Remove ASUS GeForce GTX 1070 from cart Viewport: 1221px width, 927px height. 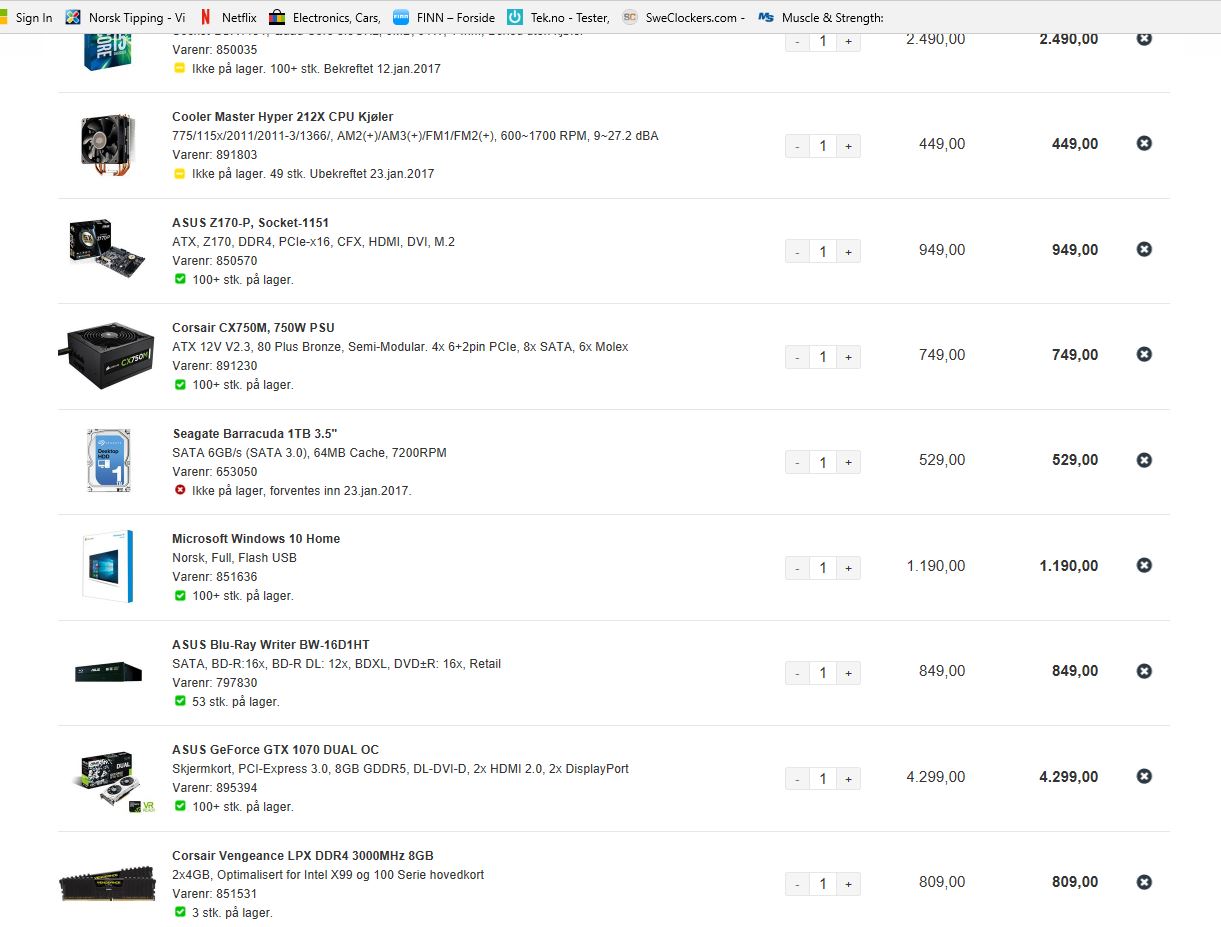pos(1144,776)
